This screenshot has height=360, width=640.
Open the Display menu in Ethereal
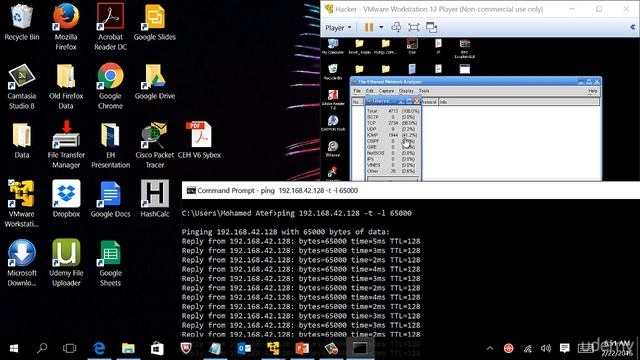406,91
